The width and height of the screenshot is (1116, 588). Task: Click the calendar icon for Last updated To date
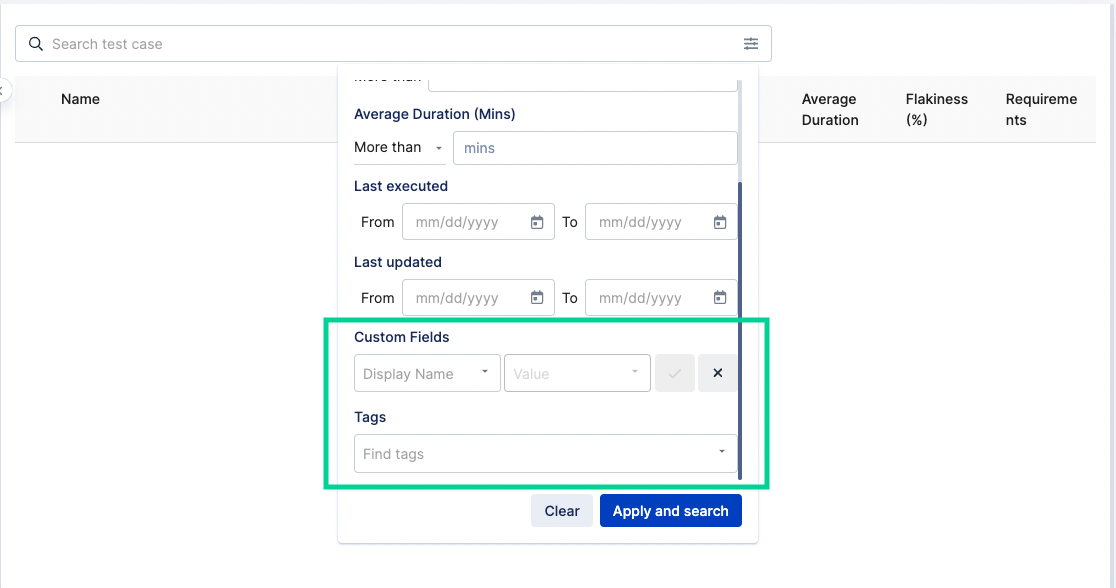coord(720,297)
